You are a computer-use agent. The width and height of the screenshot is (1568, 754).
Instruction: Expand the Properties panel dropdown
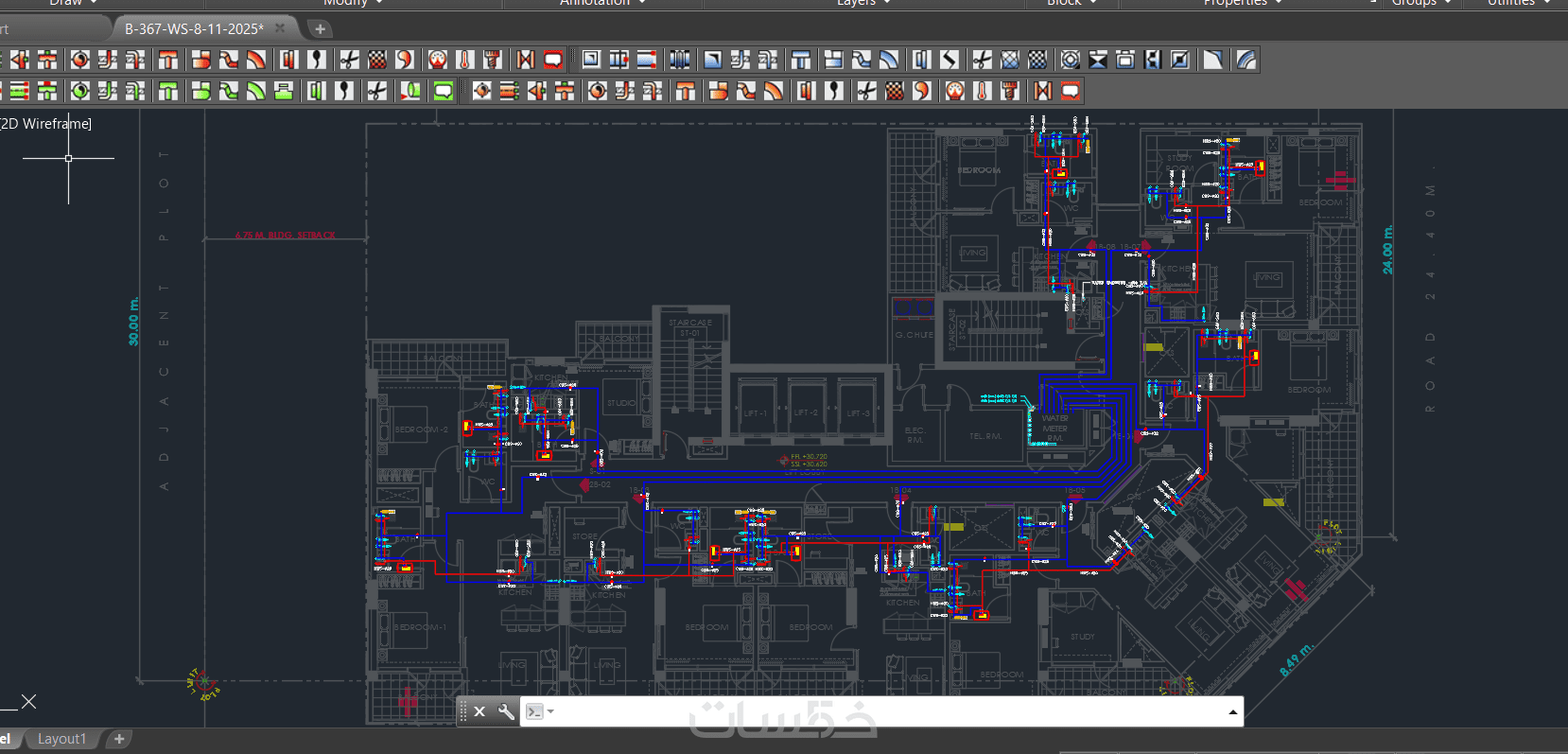click(x=1279, y=3)
